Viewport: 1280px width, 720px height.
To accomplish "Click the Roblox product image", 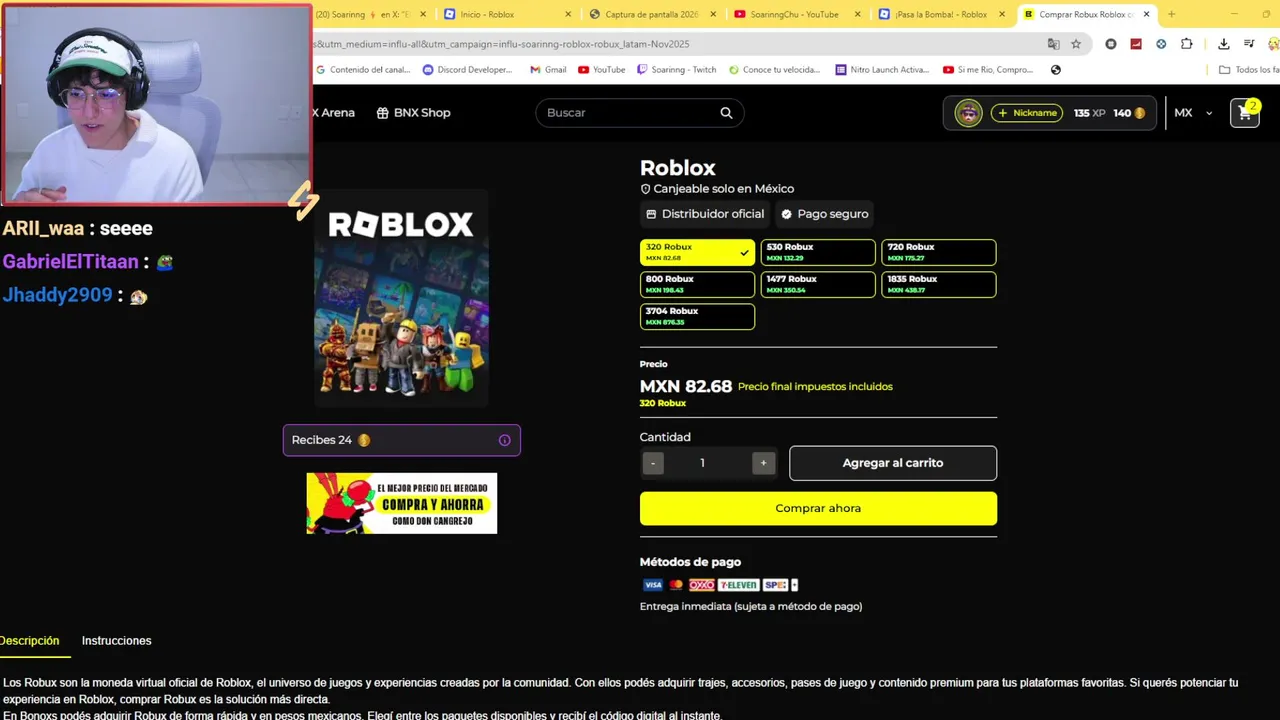I will pos(401,298).
